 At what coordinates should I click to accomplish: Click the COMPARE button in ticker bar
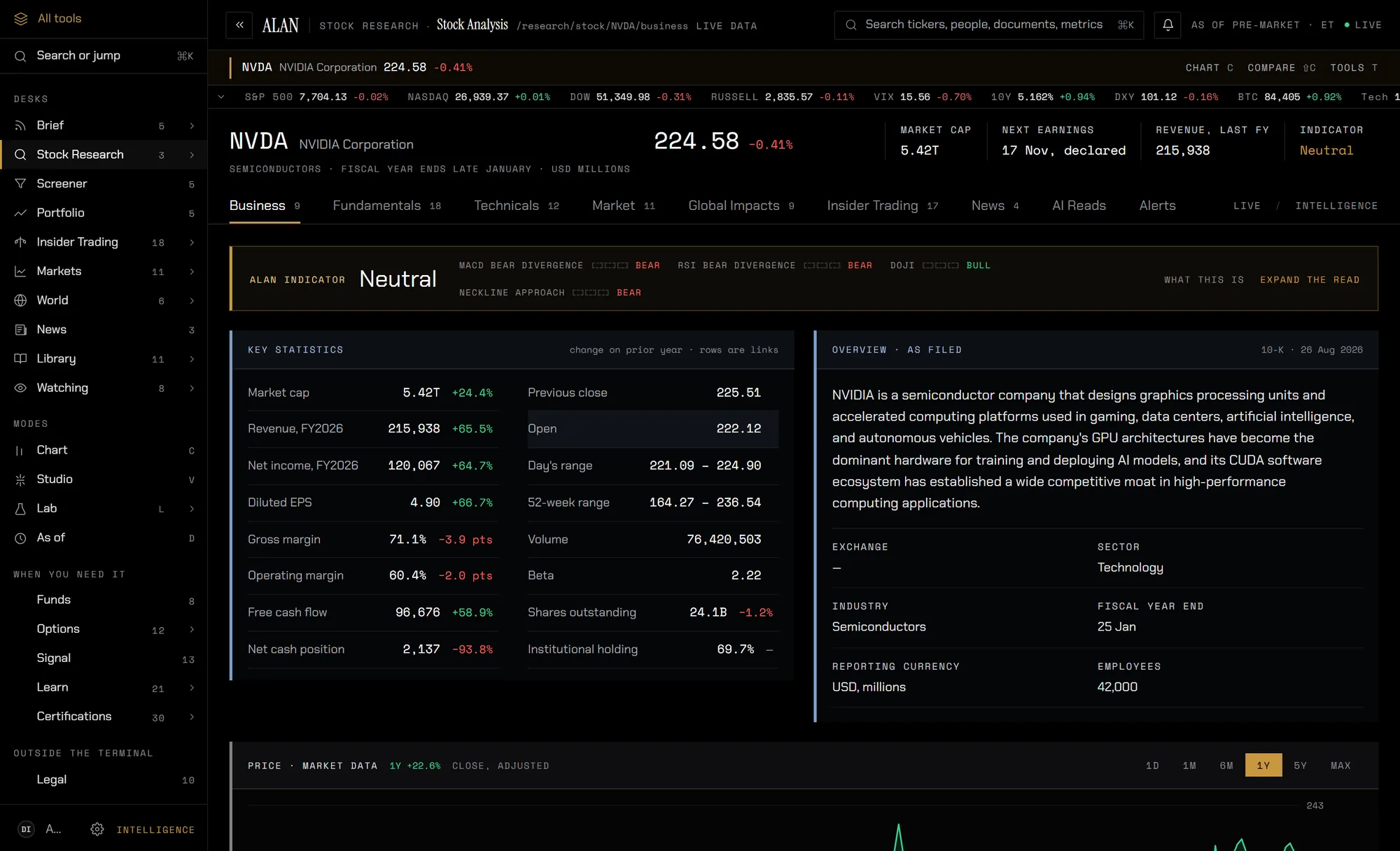[1282, 68]
